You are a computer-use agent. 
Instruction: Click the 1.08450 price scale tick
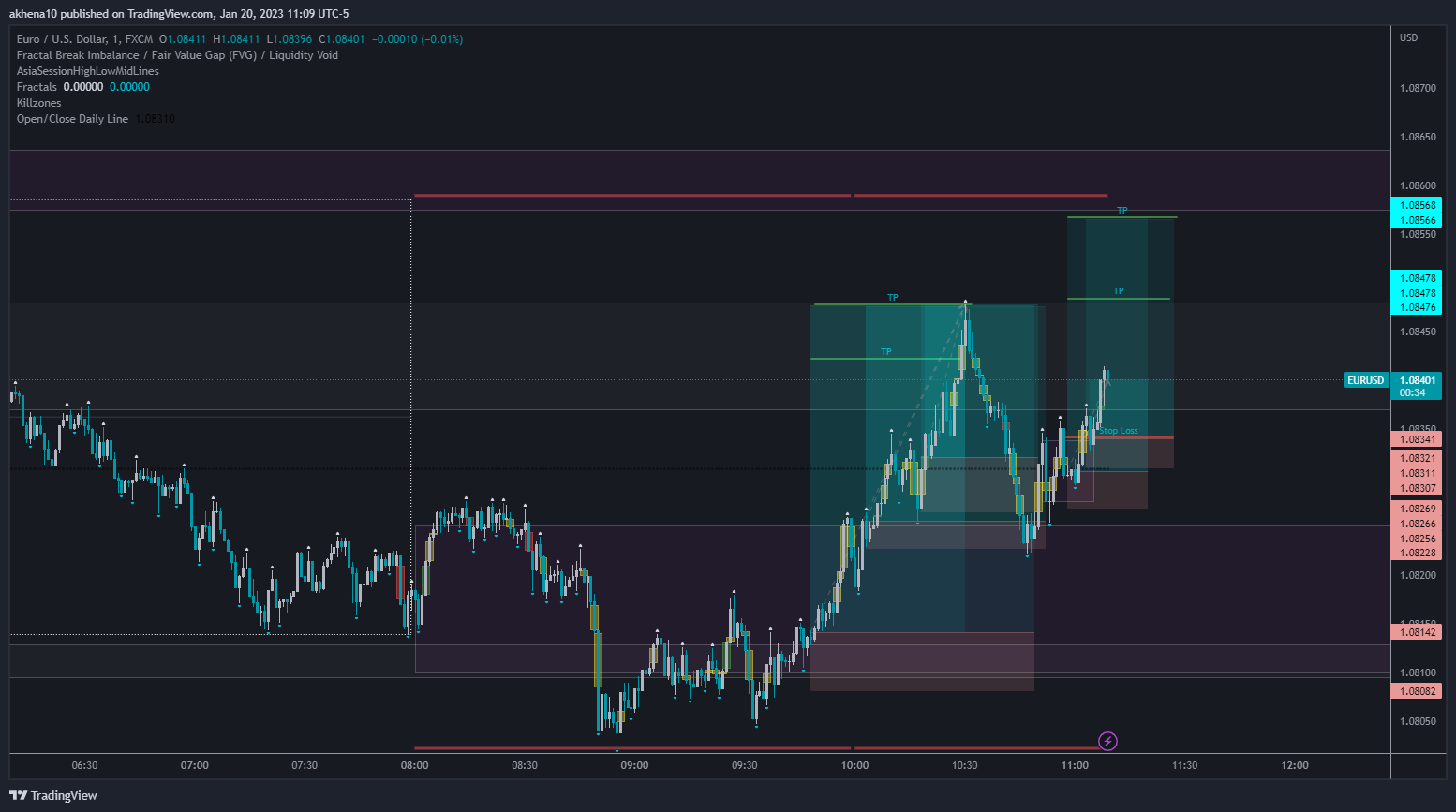1418,332
